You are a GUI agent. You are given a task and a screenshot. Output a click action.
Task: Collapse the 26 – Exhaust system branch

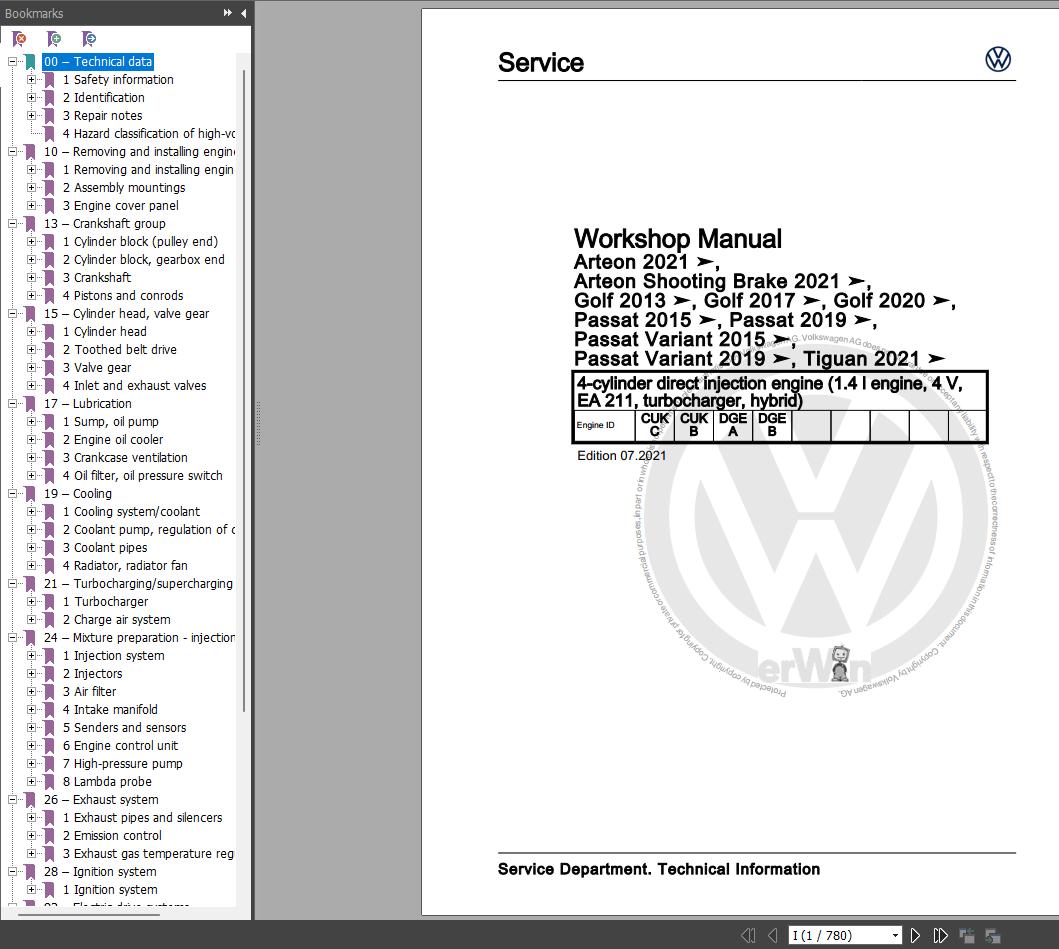(x=12, y=800)
